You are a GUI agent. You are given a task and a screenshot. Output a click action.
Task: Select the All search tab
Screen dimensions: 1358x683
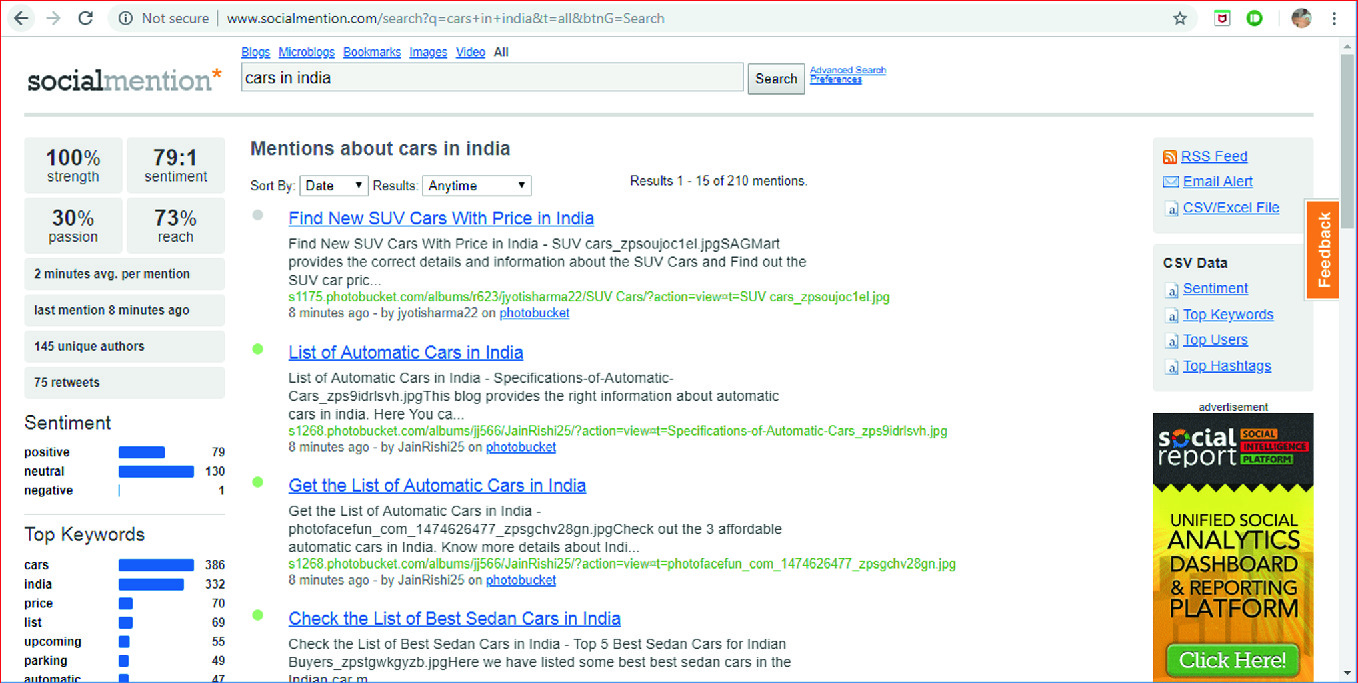pos(501,52)
